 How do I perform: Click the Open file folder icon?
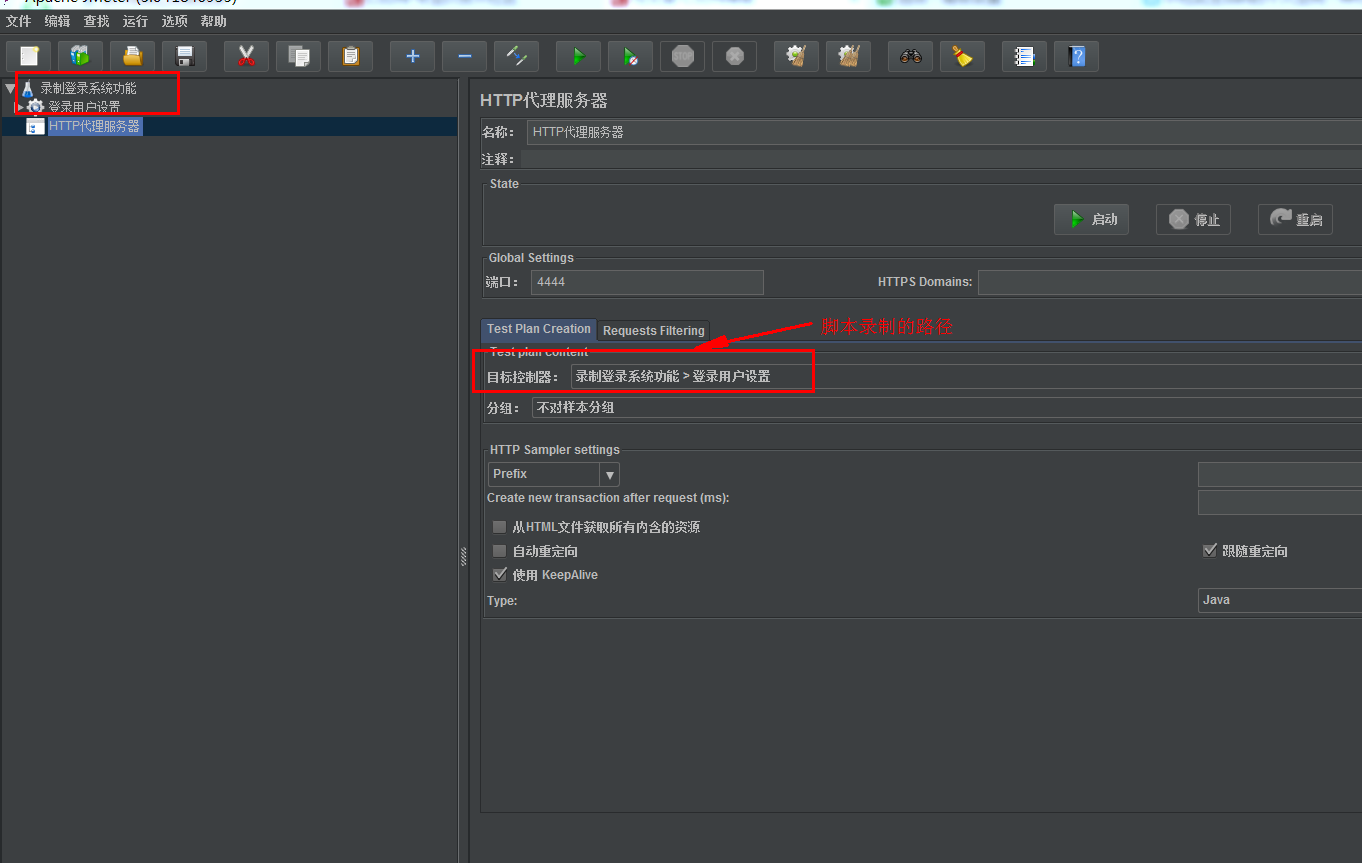[x=133, y=56]
